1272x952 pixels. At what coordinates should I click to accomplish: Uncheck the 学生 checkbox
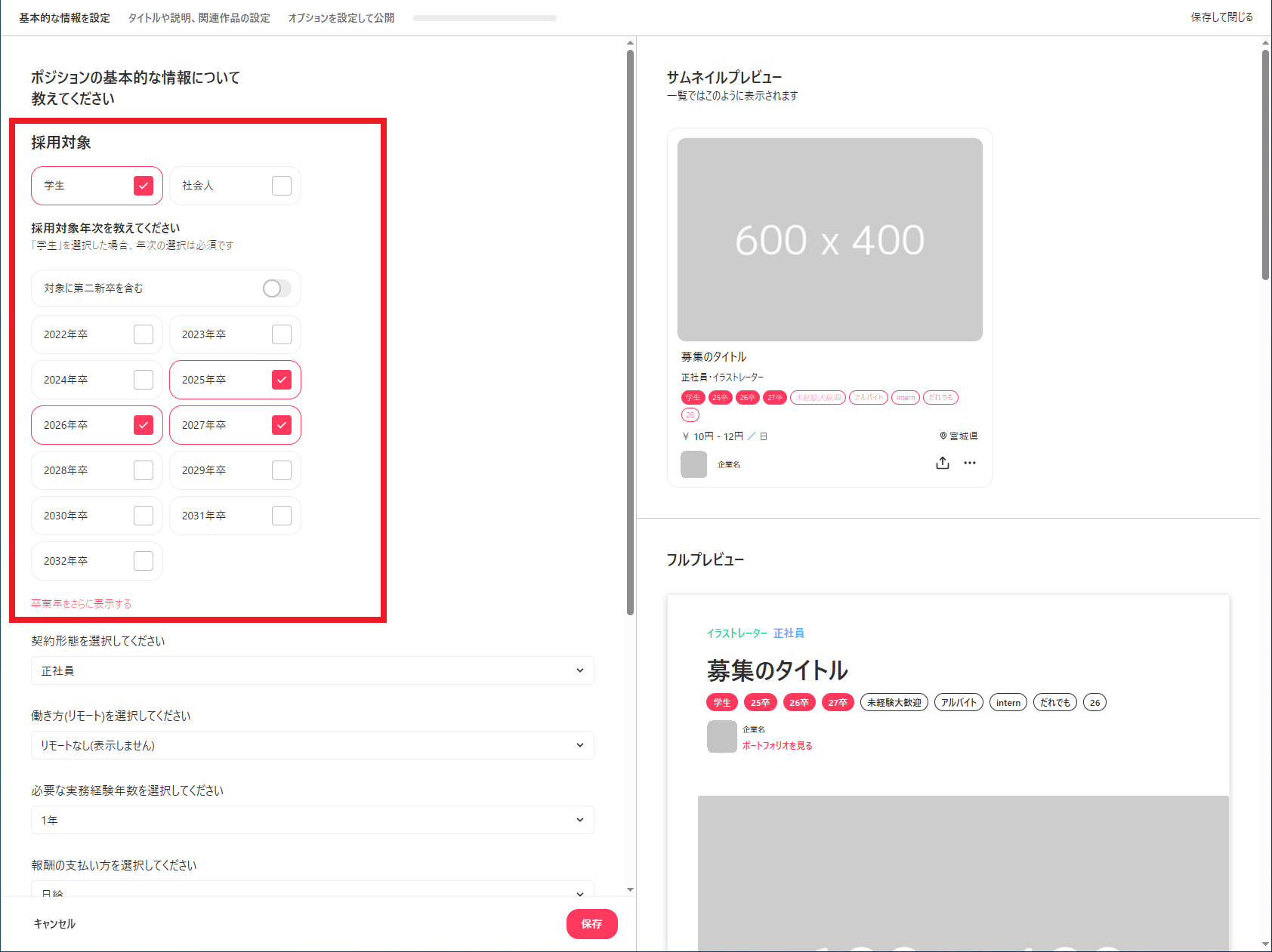tap(143, 185)
